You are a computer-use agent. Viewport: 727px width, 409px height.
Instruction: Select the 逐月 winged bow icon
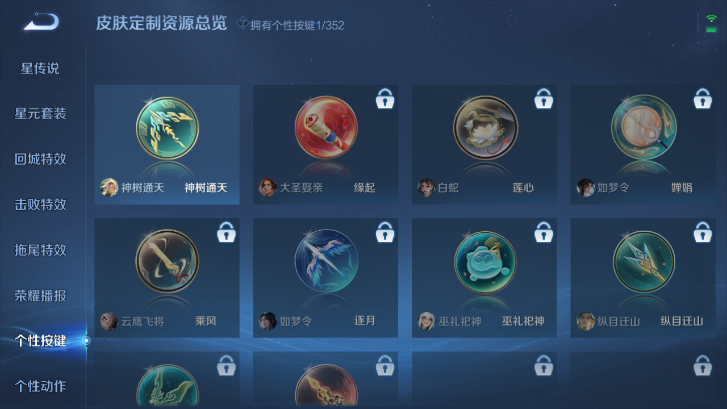point(326,261)
